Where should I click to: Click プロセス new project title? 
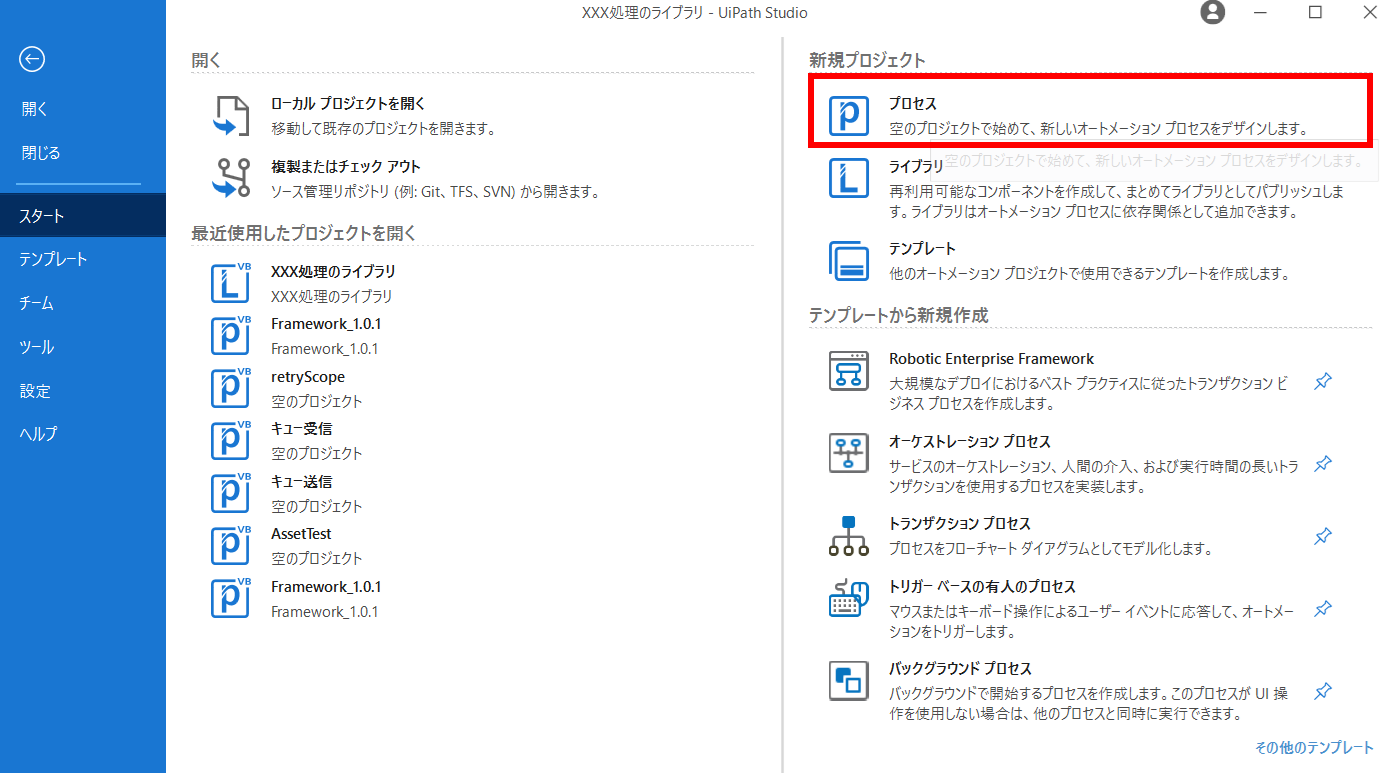pos(913,103)
